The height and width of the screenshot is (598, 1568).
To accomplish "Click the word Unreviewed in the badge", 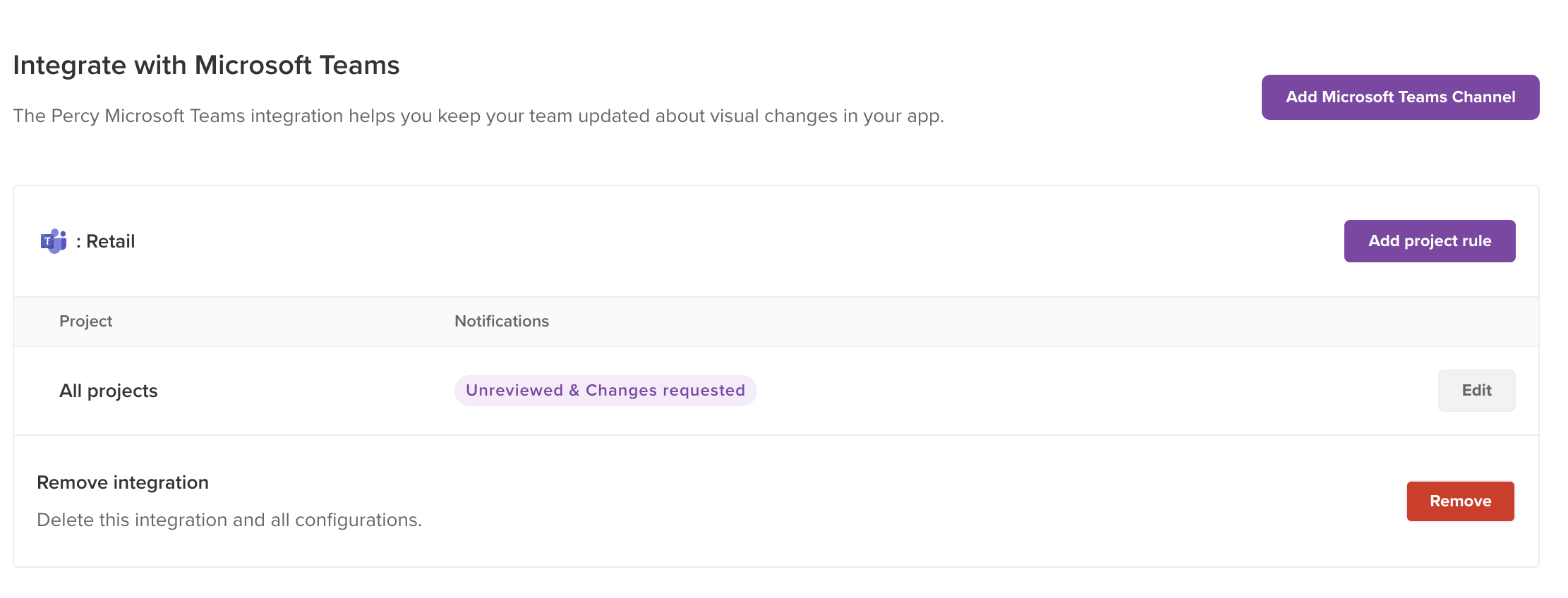I will point(514,391).
